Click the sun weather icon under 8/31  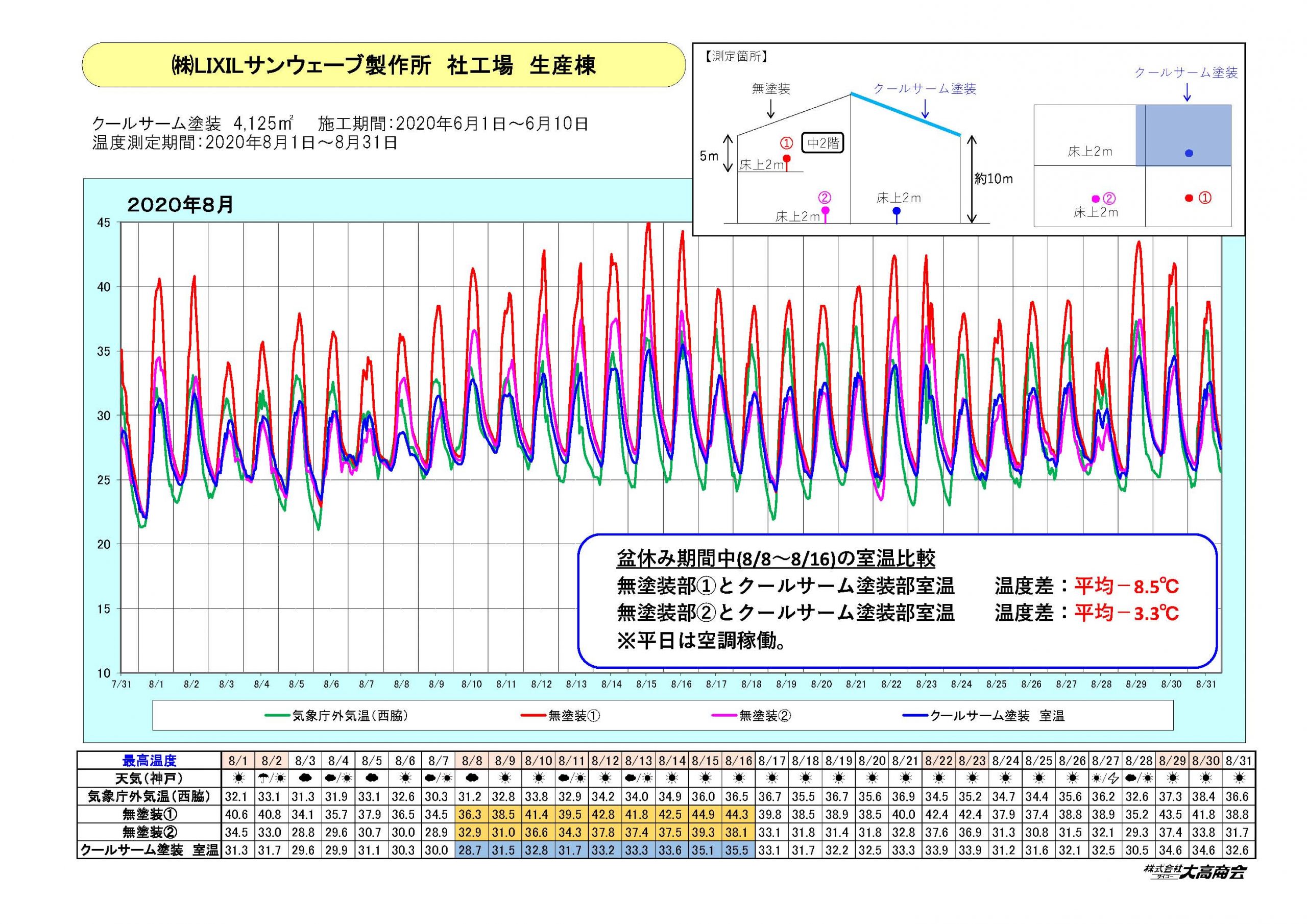(1239, 777)
